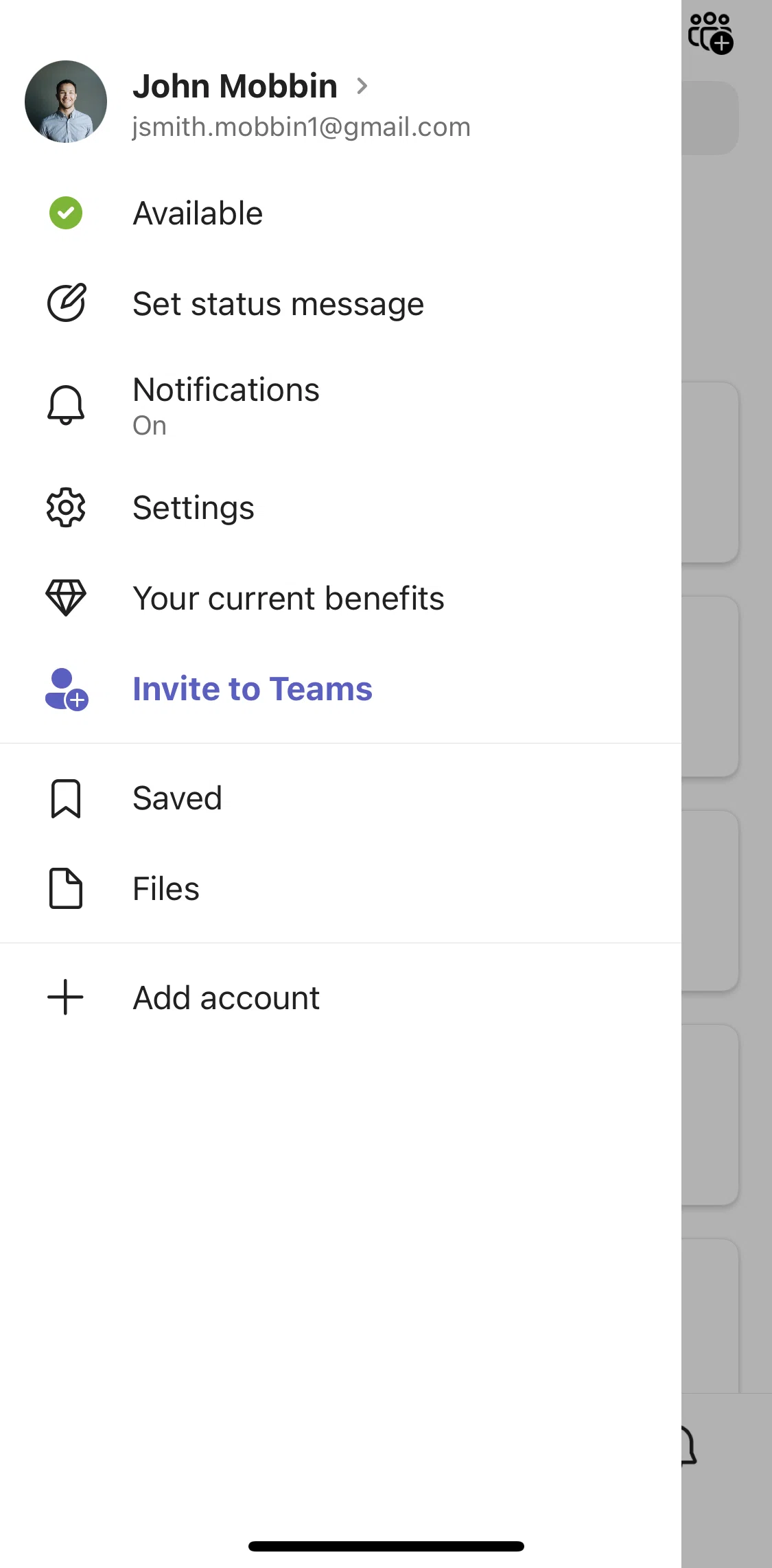The image size is (772, 1568).
Task: Open John Mobbin profile avatar
Action: click(x=66, y=102)
